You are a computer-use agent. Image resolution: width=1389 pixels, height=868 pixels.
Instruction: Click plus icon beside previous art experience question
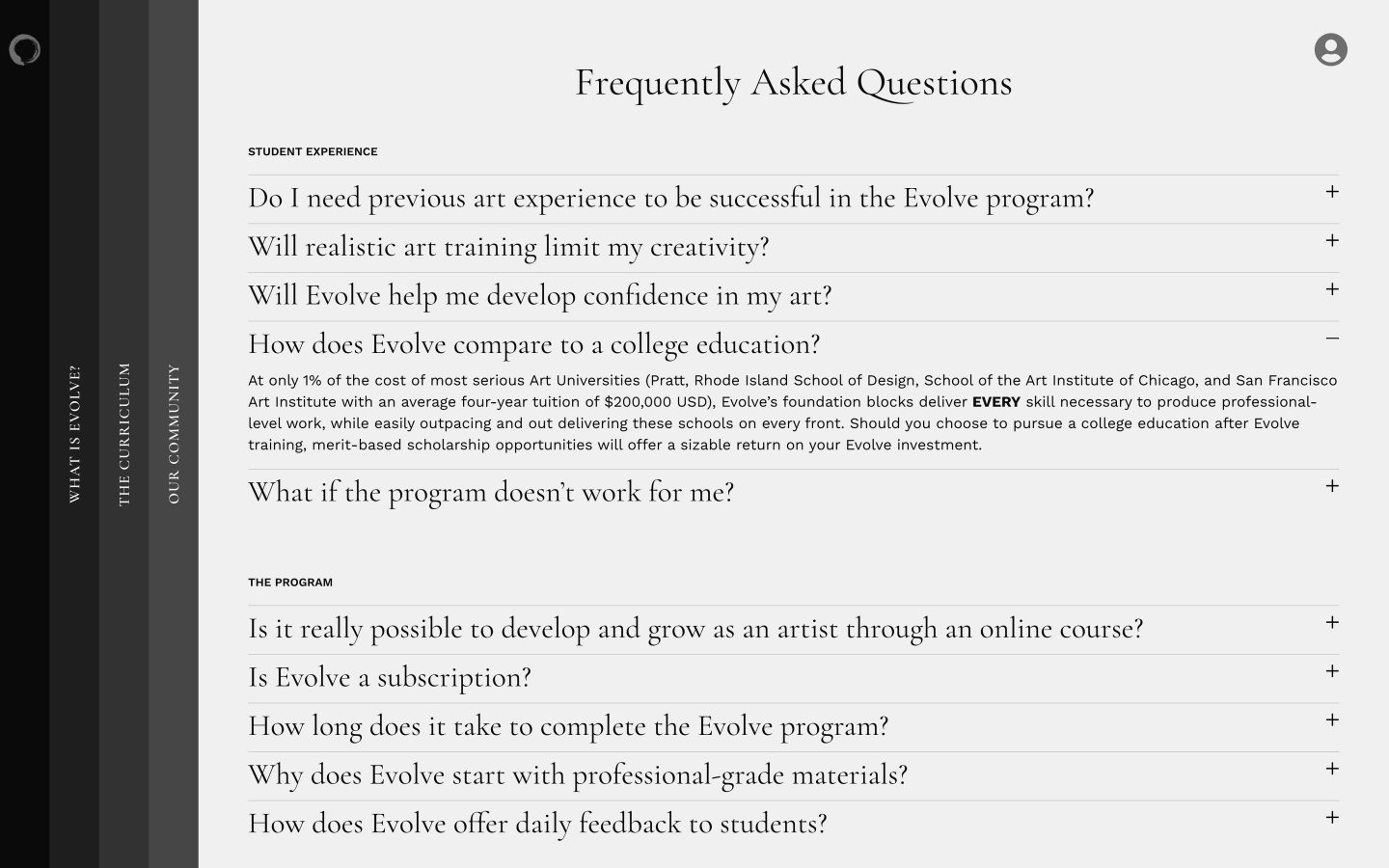[1332, 192]
